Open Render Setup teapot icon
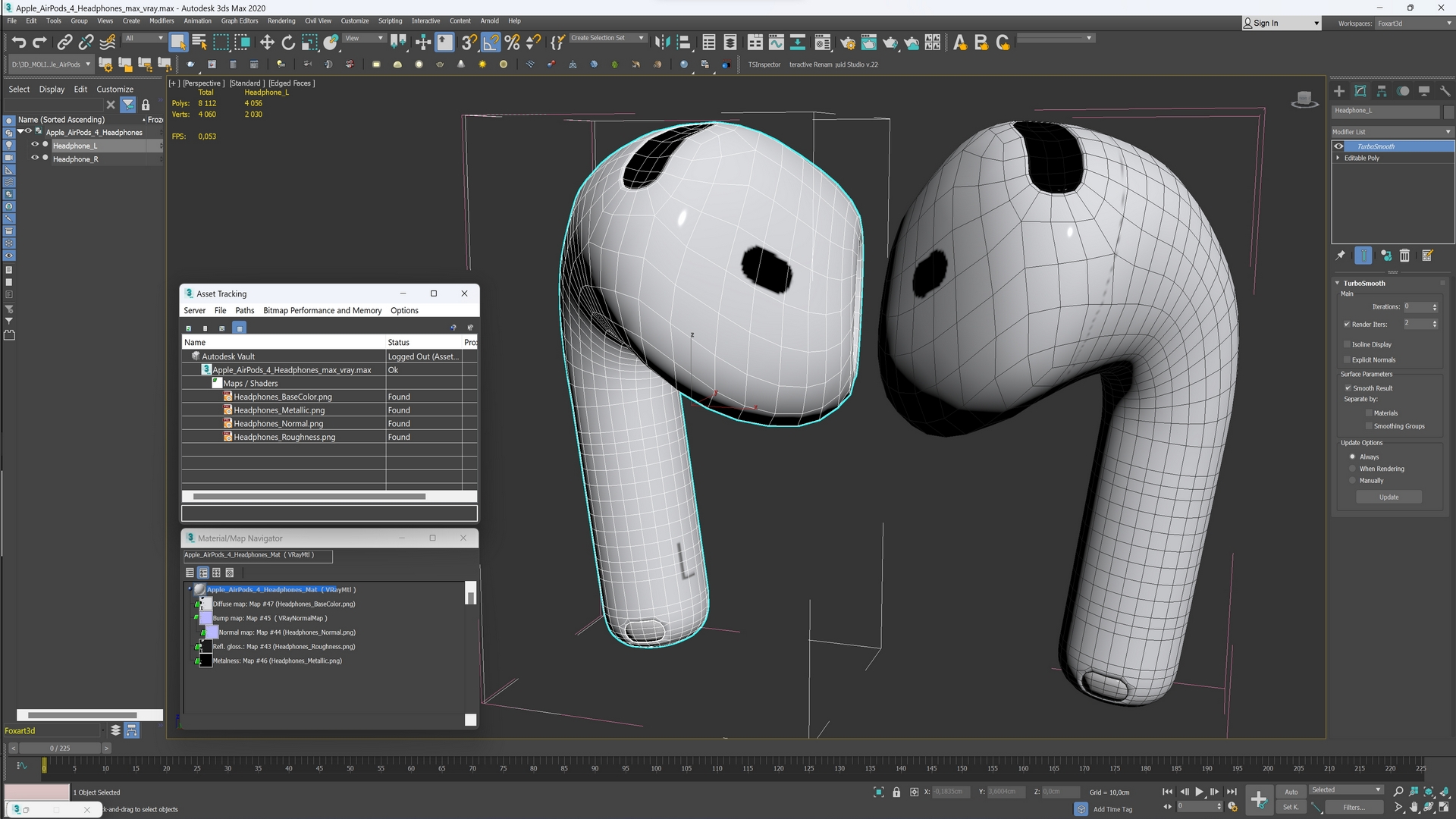The image size is (1456, 819). (847, 42)
